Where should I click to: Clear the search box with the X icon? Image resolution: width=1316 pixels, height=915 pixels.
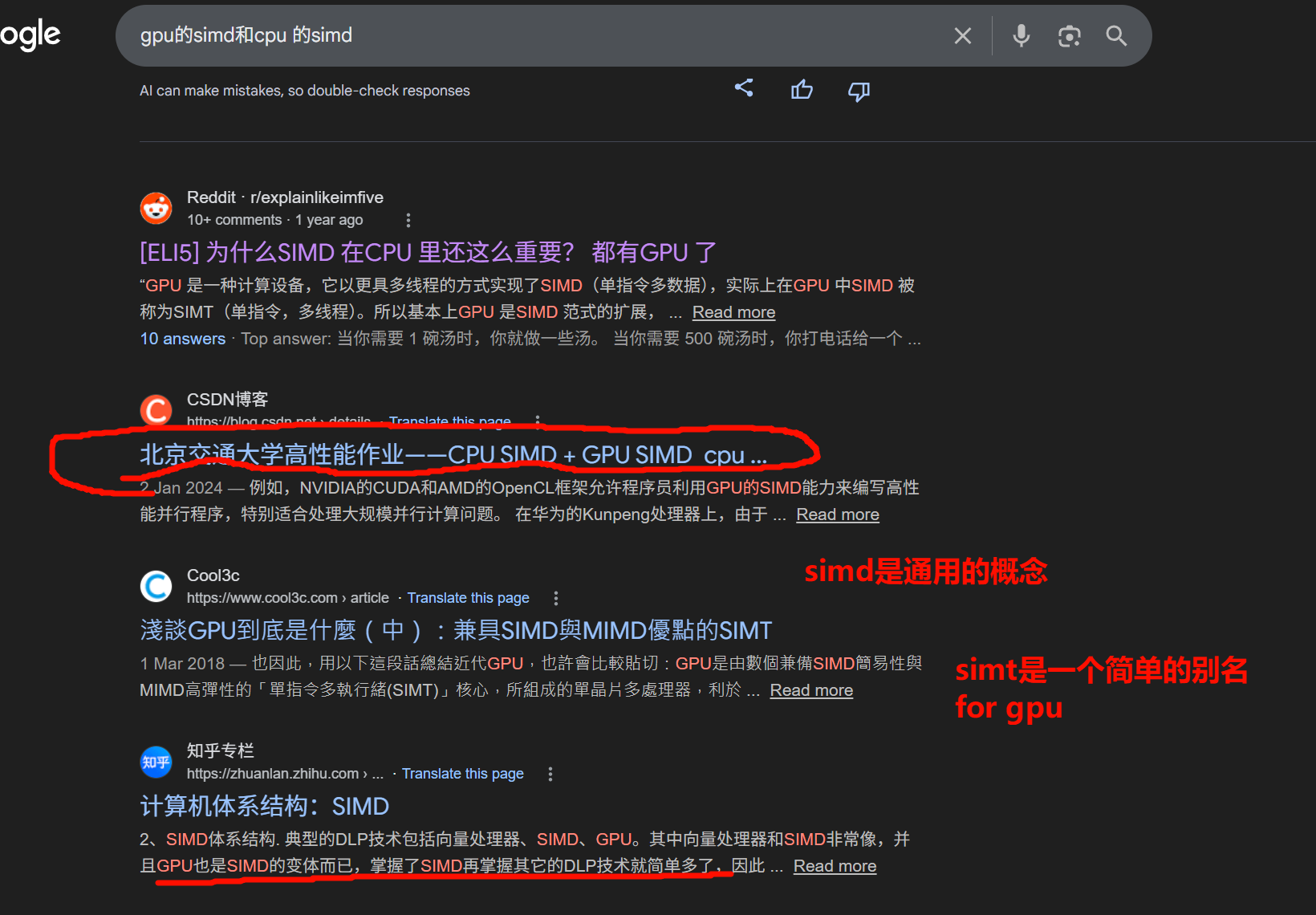click(x=962, y=35)
